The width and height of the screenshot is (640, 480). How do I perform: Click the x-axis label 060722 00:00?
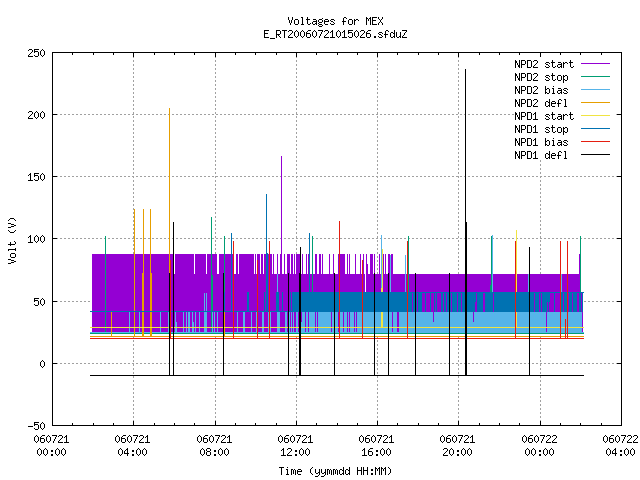point(539,446)
